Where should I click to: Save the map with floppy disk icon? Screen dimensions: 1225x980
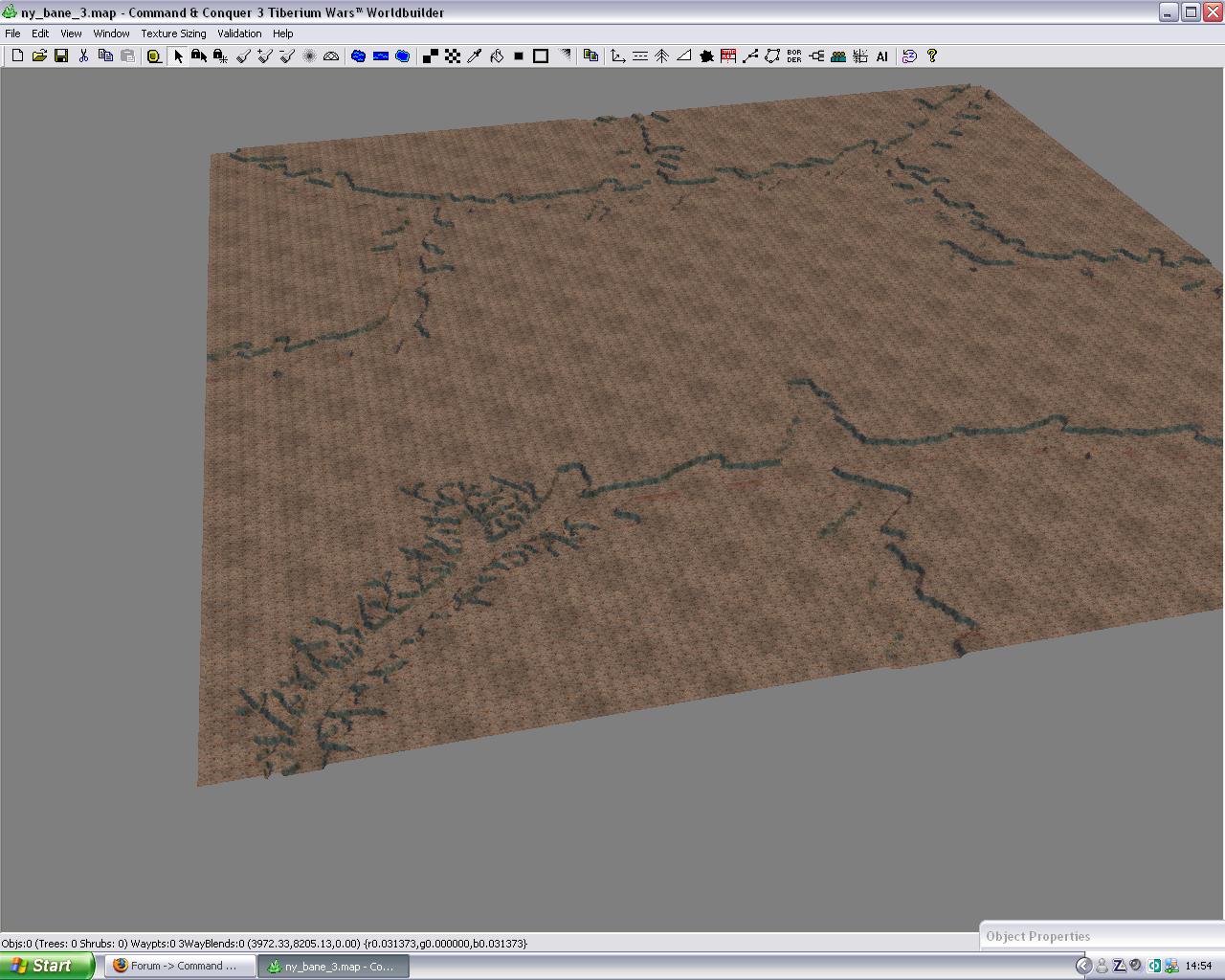[x=61, y=56]
